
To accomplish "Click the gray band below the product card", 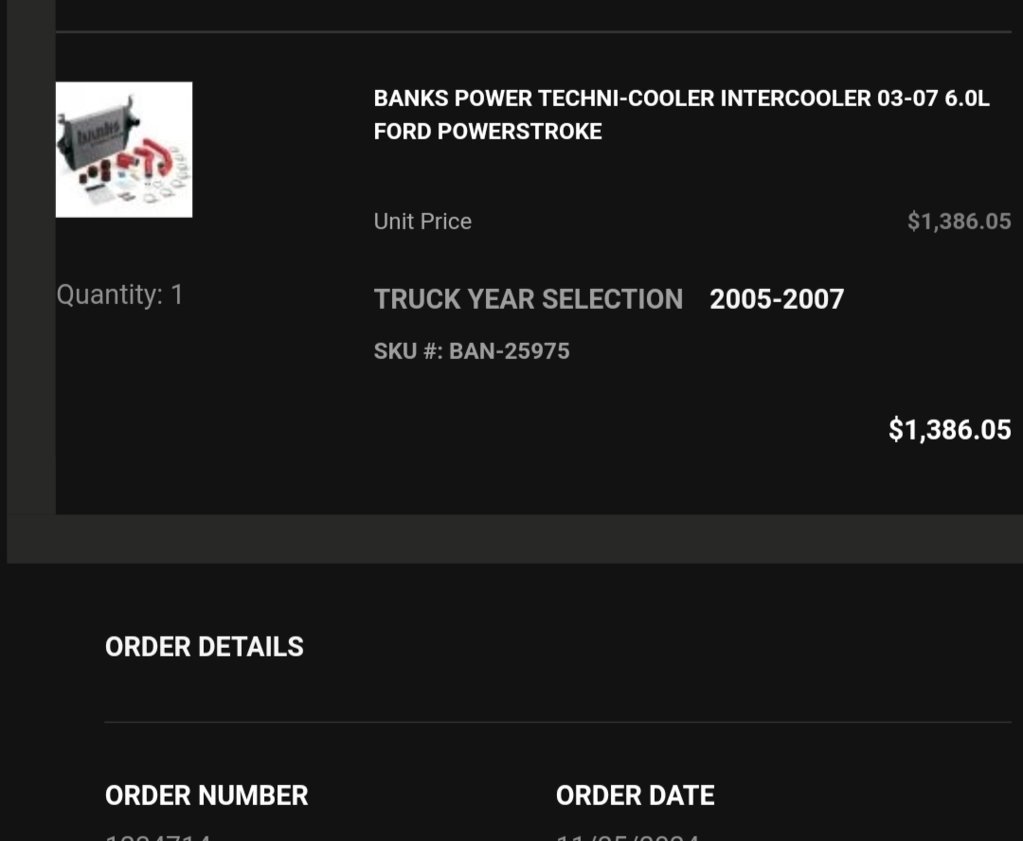I will click(x=515, y=539).
